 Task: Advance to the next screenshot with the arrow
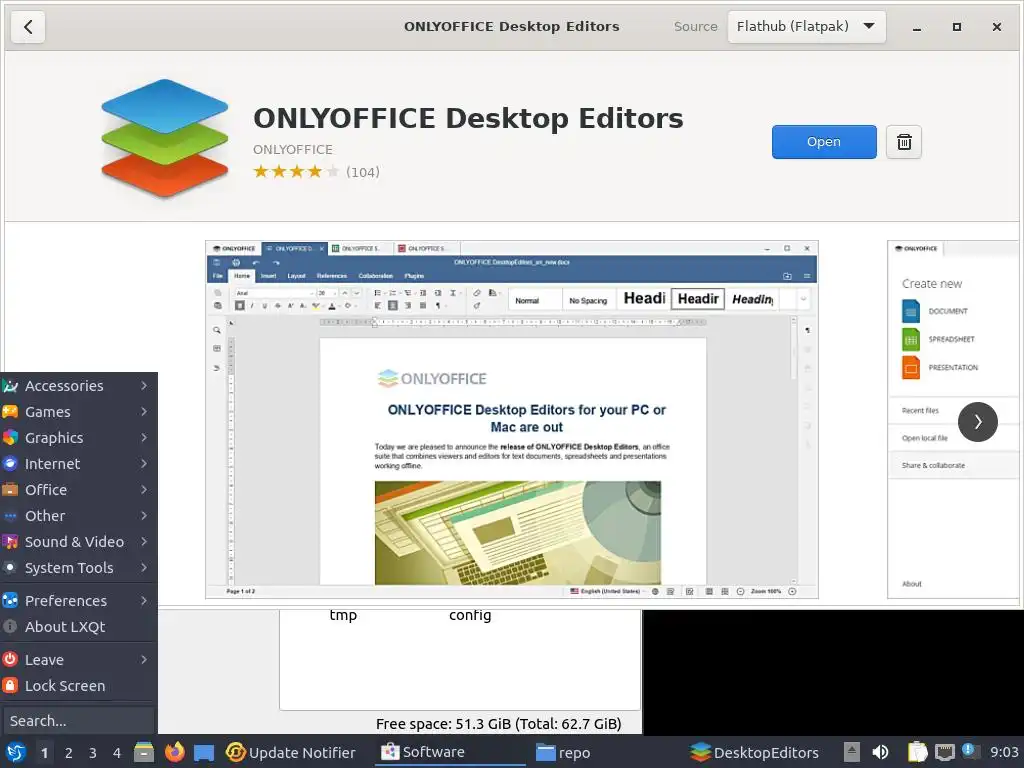point(978,422)
